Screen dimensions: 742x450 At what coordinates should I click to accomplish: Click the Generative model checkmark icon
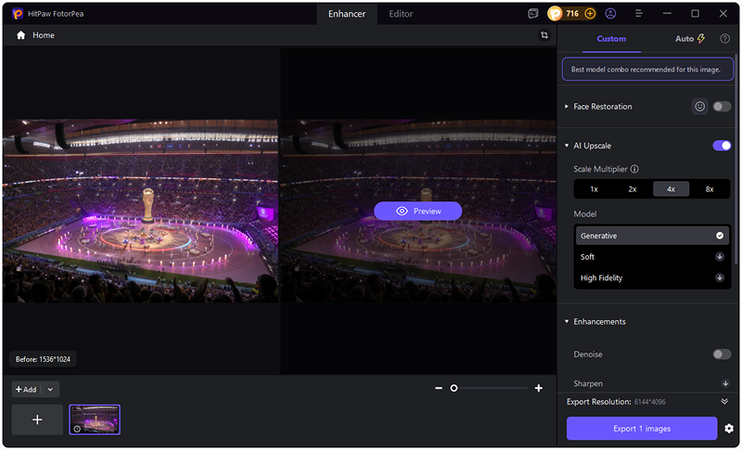[x=719, y=236]
